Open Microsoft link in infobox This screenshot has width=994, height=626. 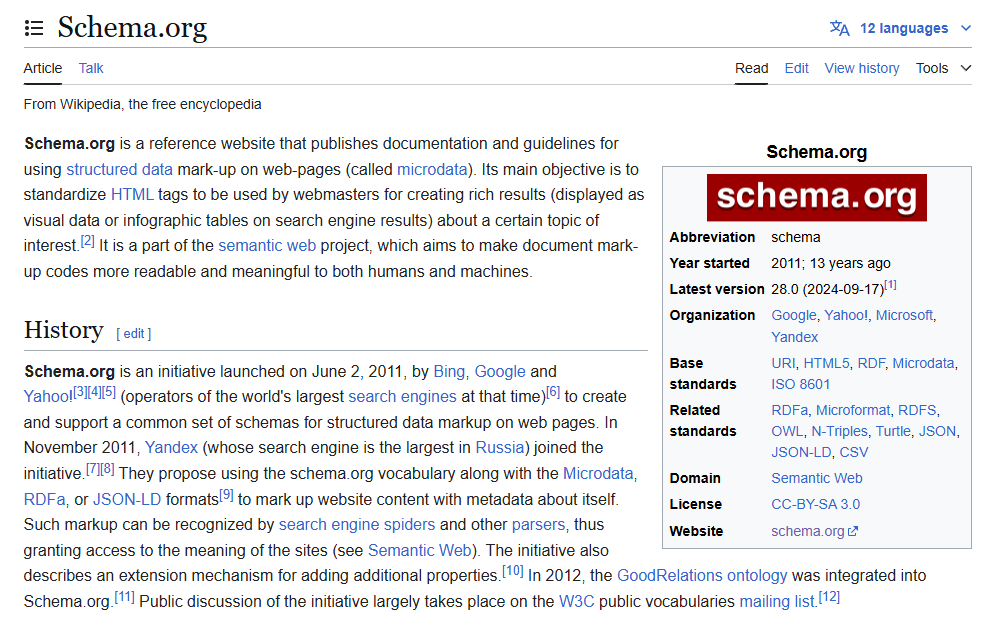tap(904, 315)
